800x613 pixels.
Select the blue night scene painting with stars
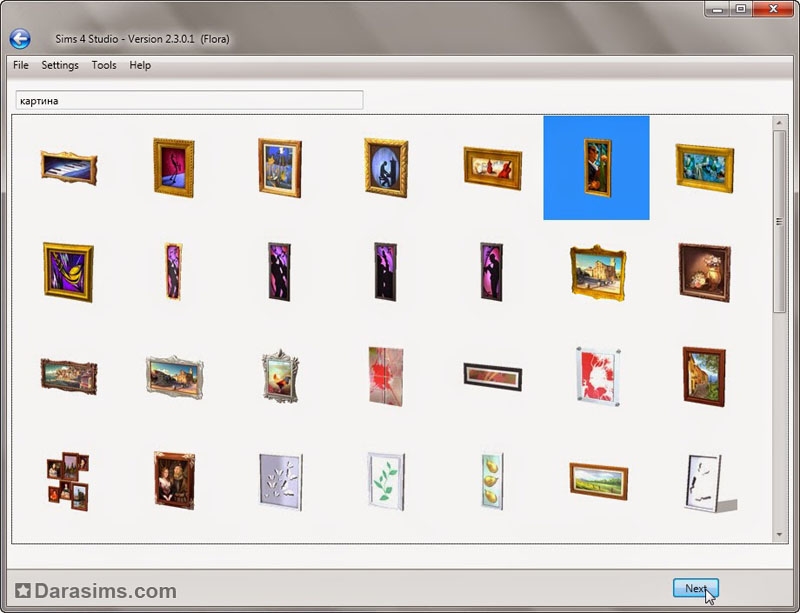[280, 167]
